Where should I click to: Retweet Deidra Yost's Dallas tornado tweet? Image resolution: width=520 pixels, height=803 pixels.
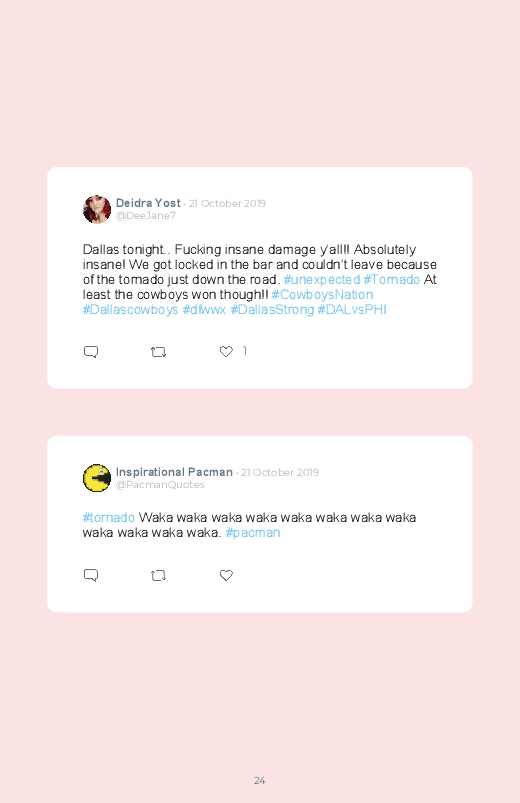[x=158, y=352]
